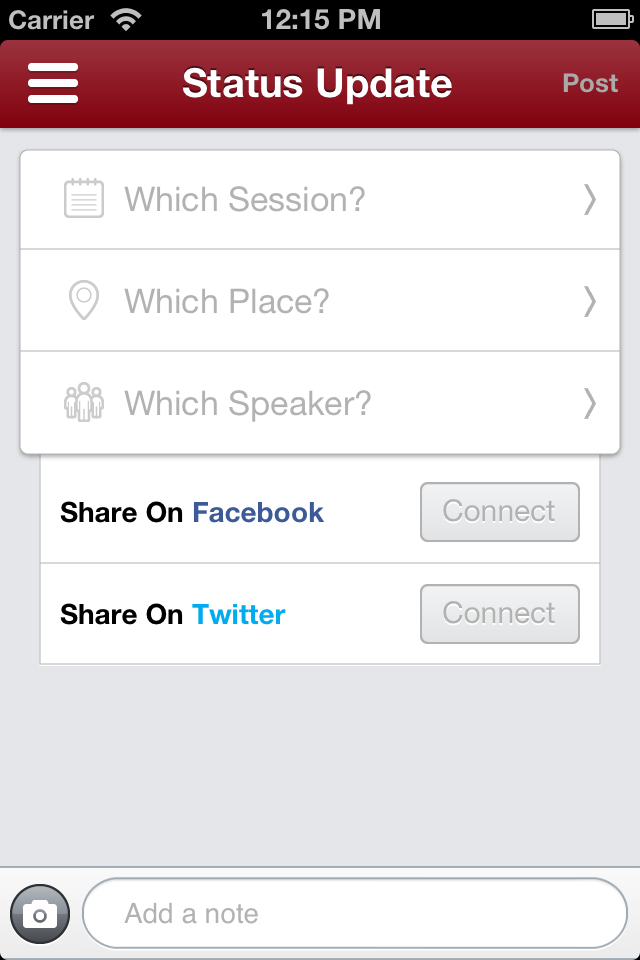Viewport: 640px width, 960px height.
Task: Connect to Twitter for sharing
Action: tap(500, 613)
